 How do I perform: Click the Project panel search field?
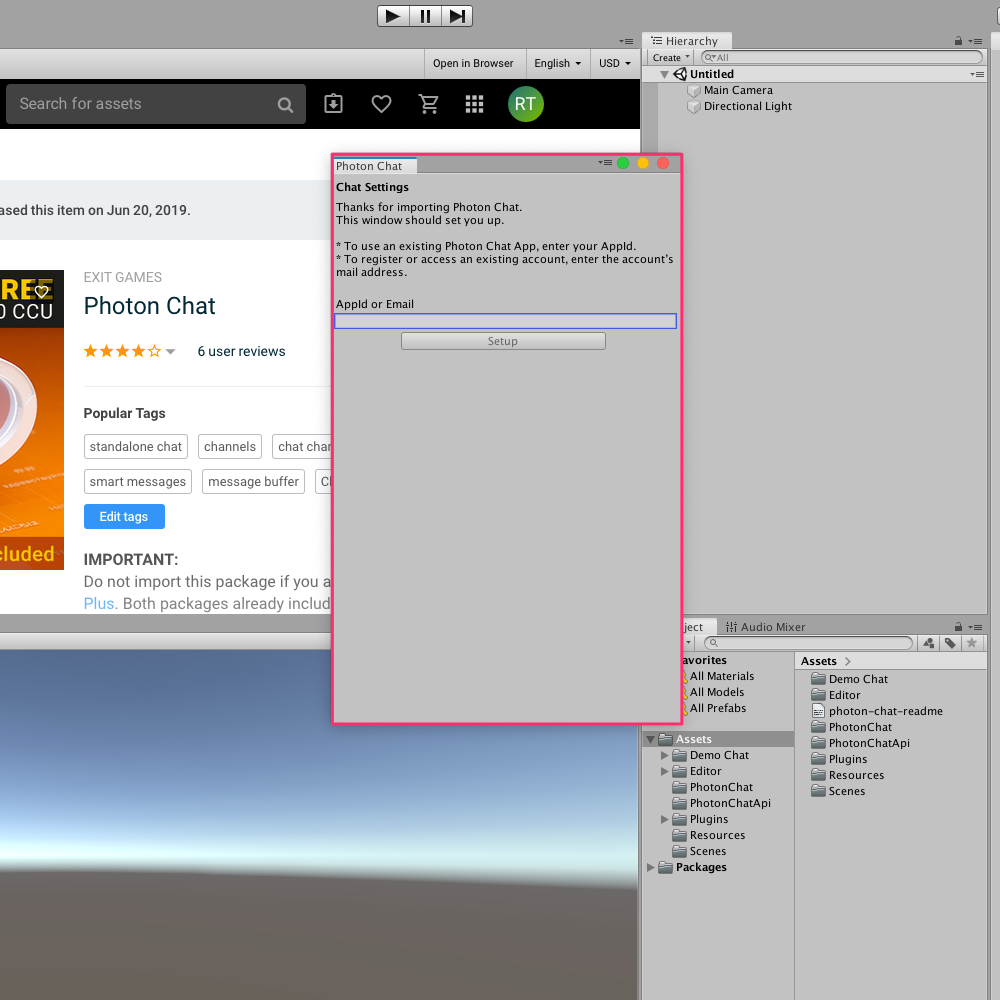click(809, 643)
